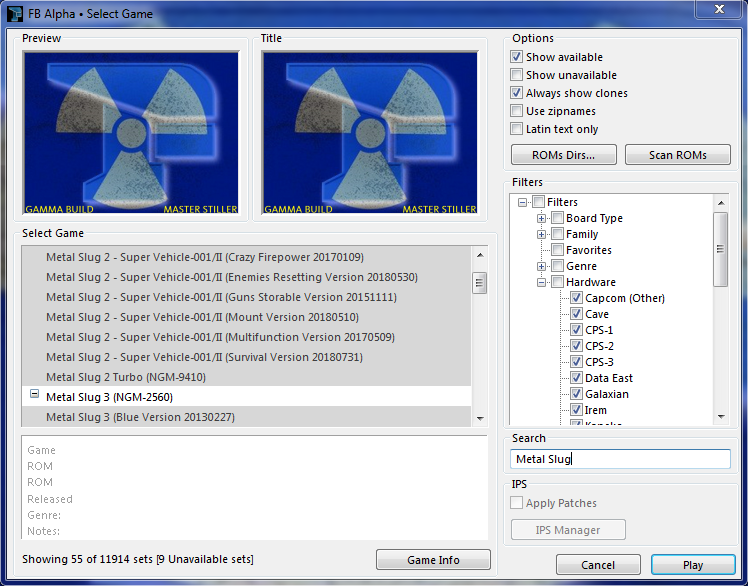Uncheck Capcom (Other) hardware filter
The width and height of the screenshot is (748, 586).
(576, 298)
